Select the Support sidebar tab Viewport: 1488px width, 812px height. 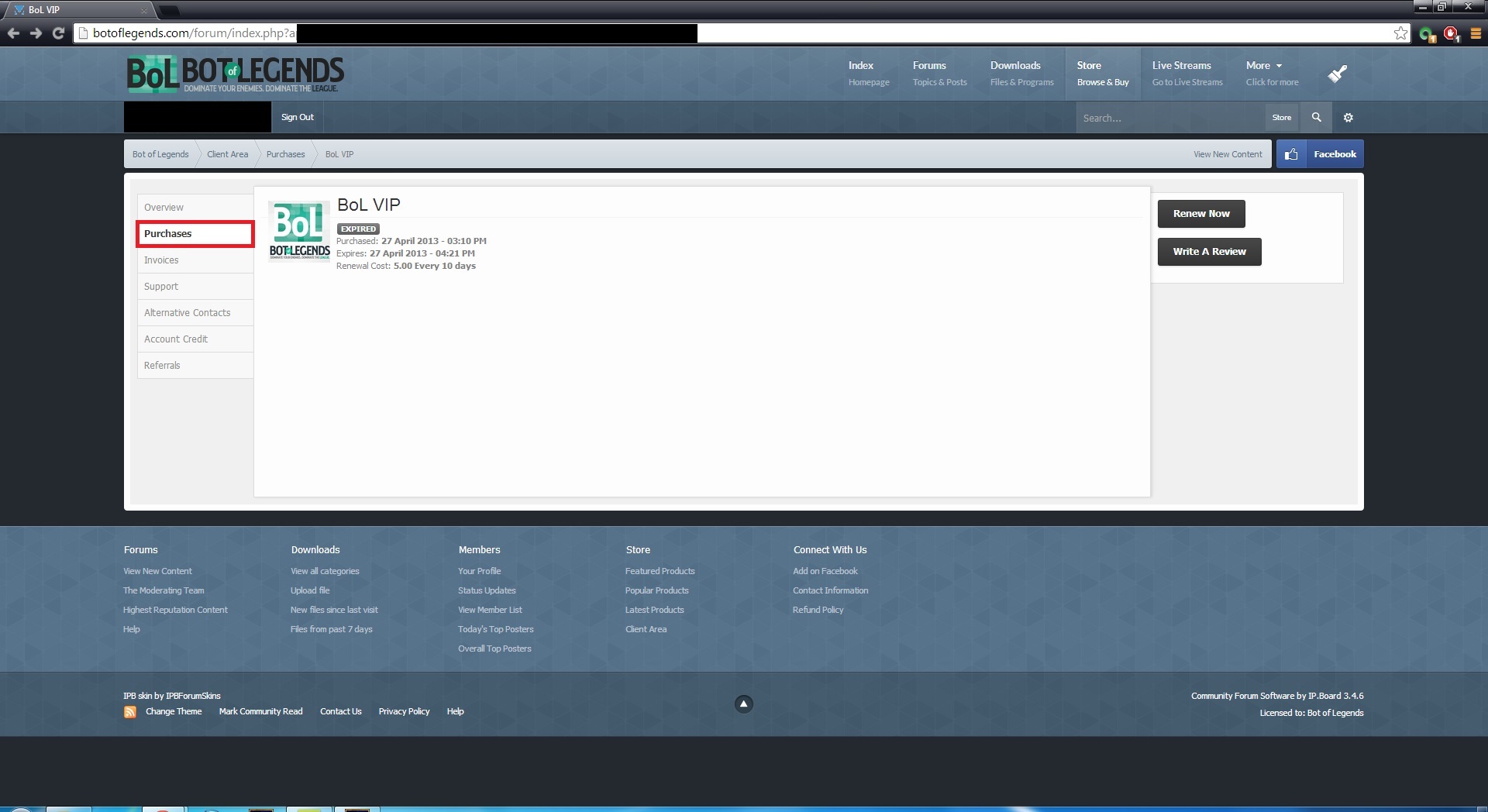[x=195, y=287]
